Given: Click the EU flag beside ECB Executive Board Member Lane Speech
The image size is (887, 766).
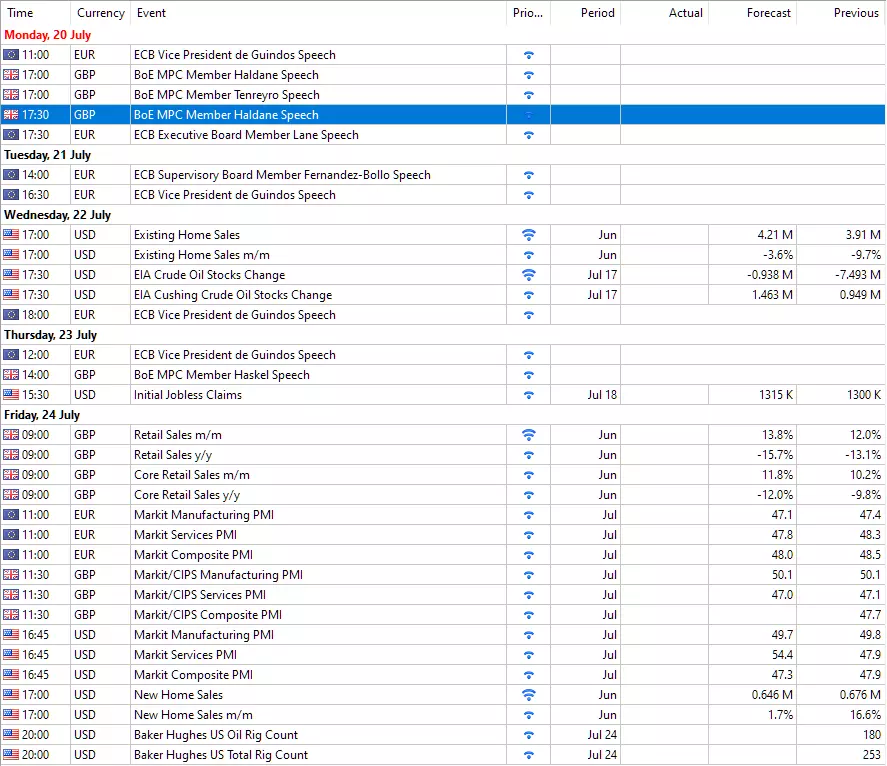Looking at the screenshot, I should (11, 135).
